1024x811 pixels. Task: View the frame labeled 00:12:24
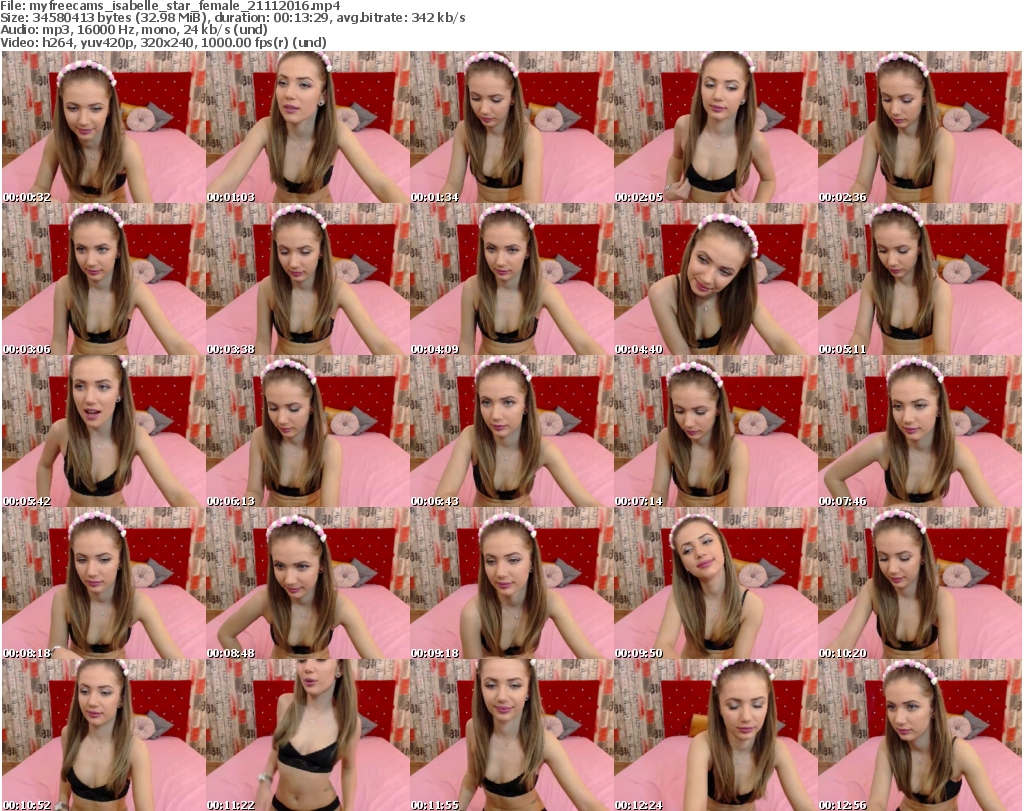716,735
